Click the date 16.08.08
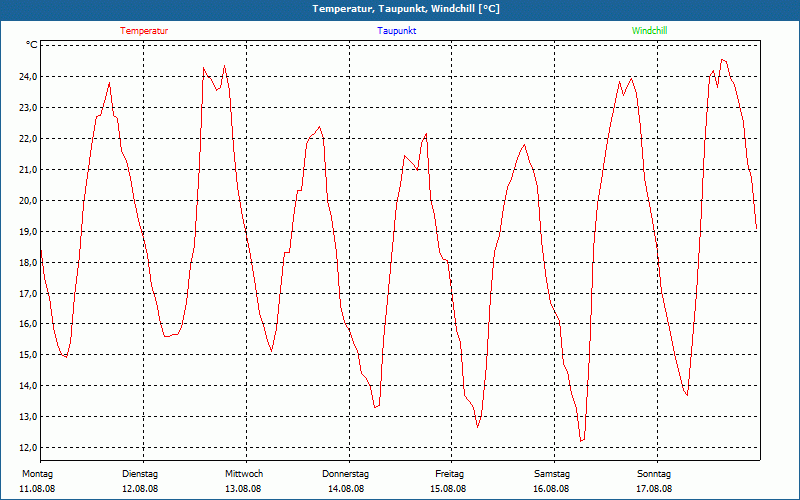Screen dimensions: 800x500 tap(551, 489)
